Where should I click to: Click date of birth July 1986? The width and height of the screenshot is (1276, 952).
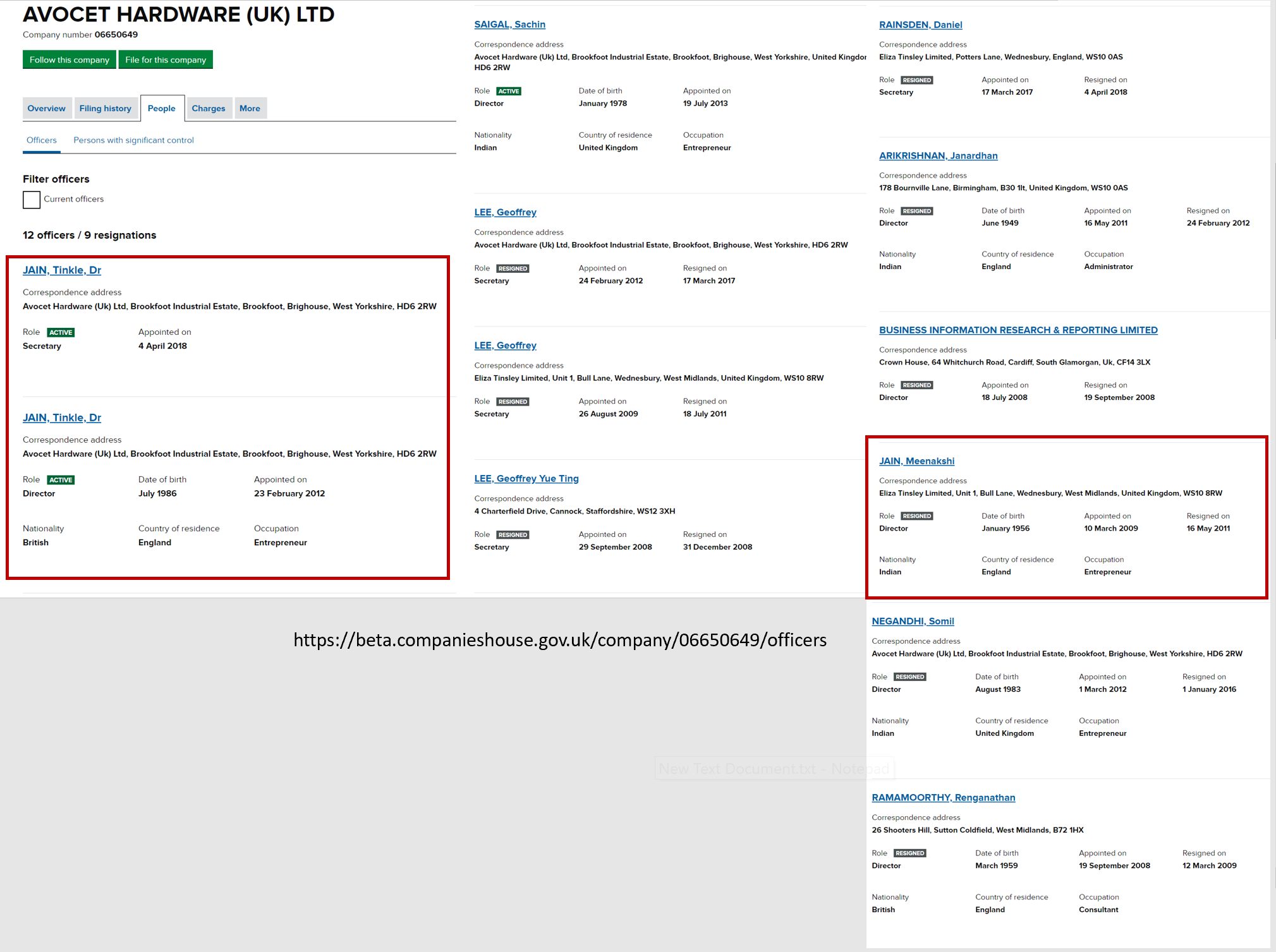pos(157,494)
